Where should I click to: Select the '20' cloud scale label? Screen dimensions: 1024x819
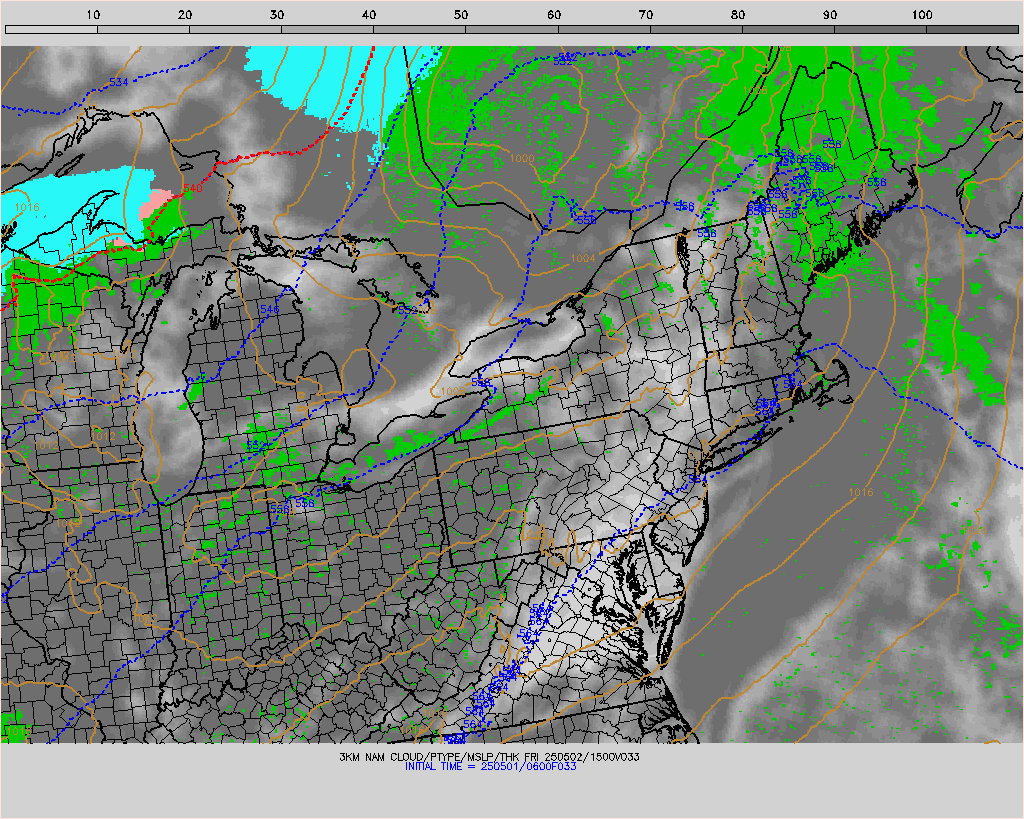185,14
